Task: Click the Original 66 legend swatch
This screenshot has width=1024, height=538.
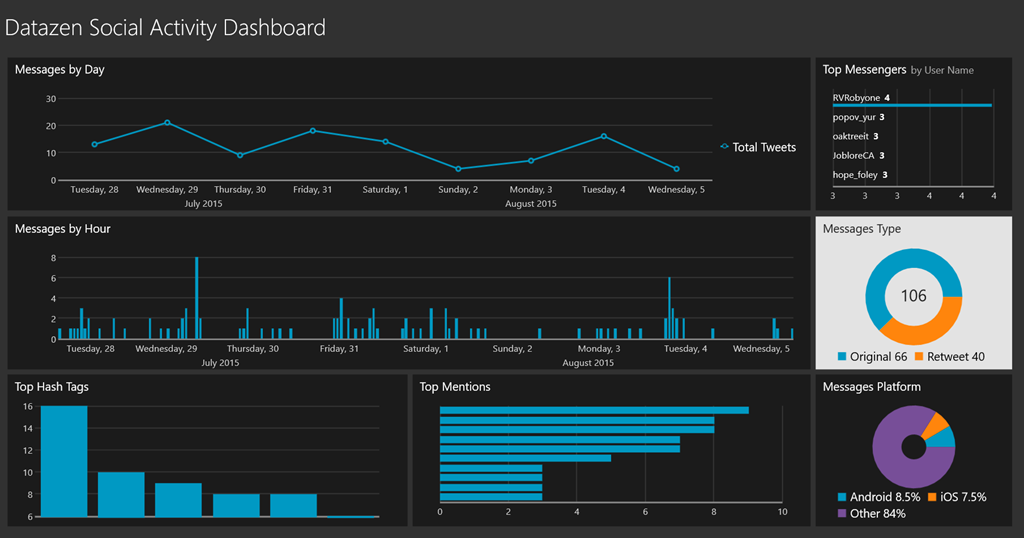Action: (x=842, y=357)
